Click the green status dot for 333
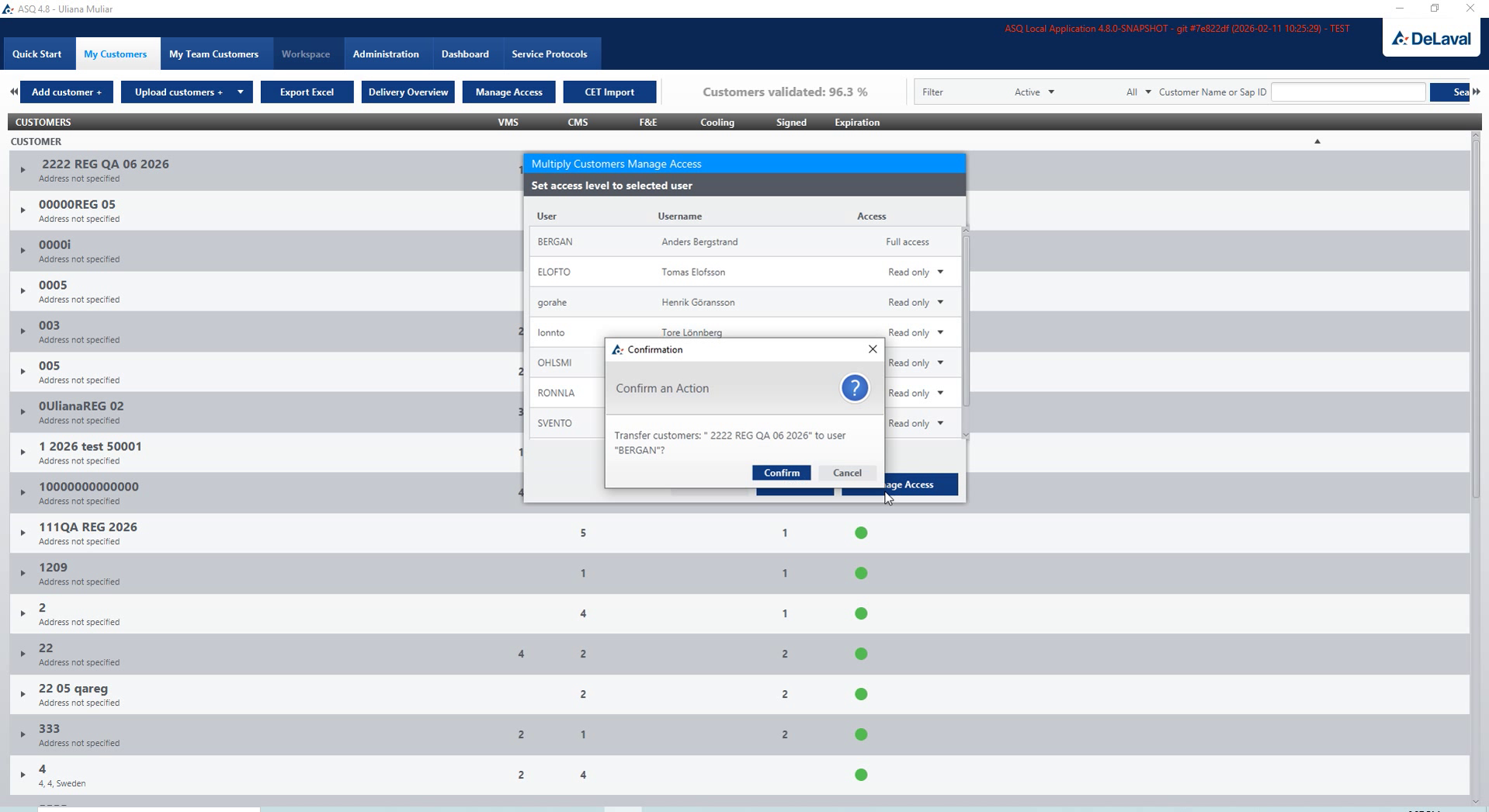Image resolution: width=1489 pixels, height=812 pixels. (861, 734)
